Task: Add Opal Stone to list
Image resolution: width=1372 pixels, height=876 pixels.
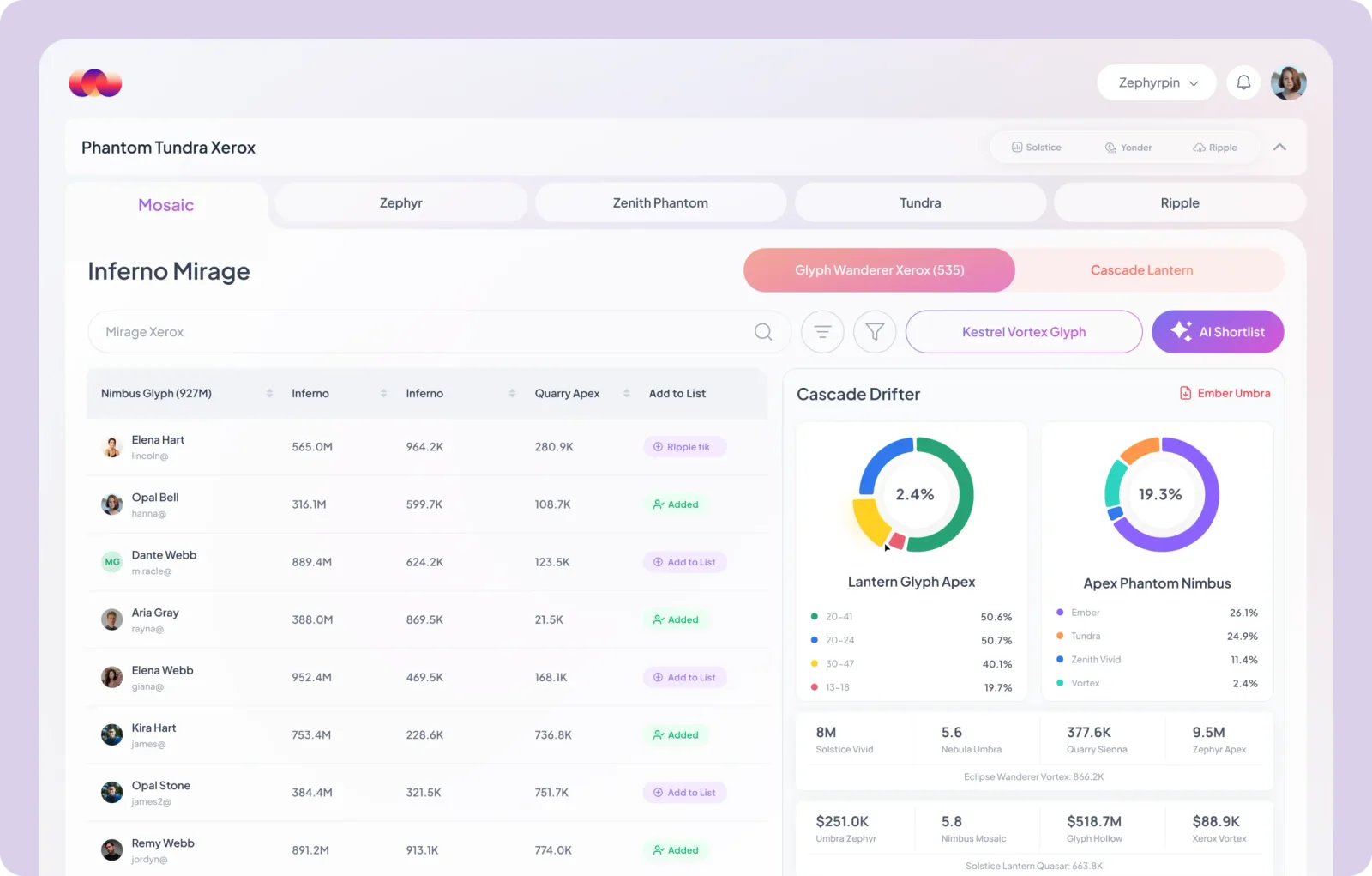Action: pyautogui.click(x=684, y=793)
